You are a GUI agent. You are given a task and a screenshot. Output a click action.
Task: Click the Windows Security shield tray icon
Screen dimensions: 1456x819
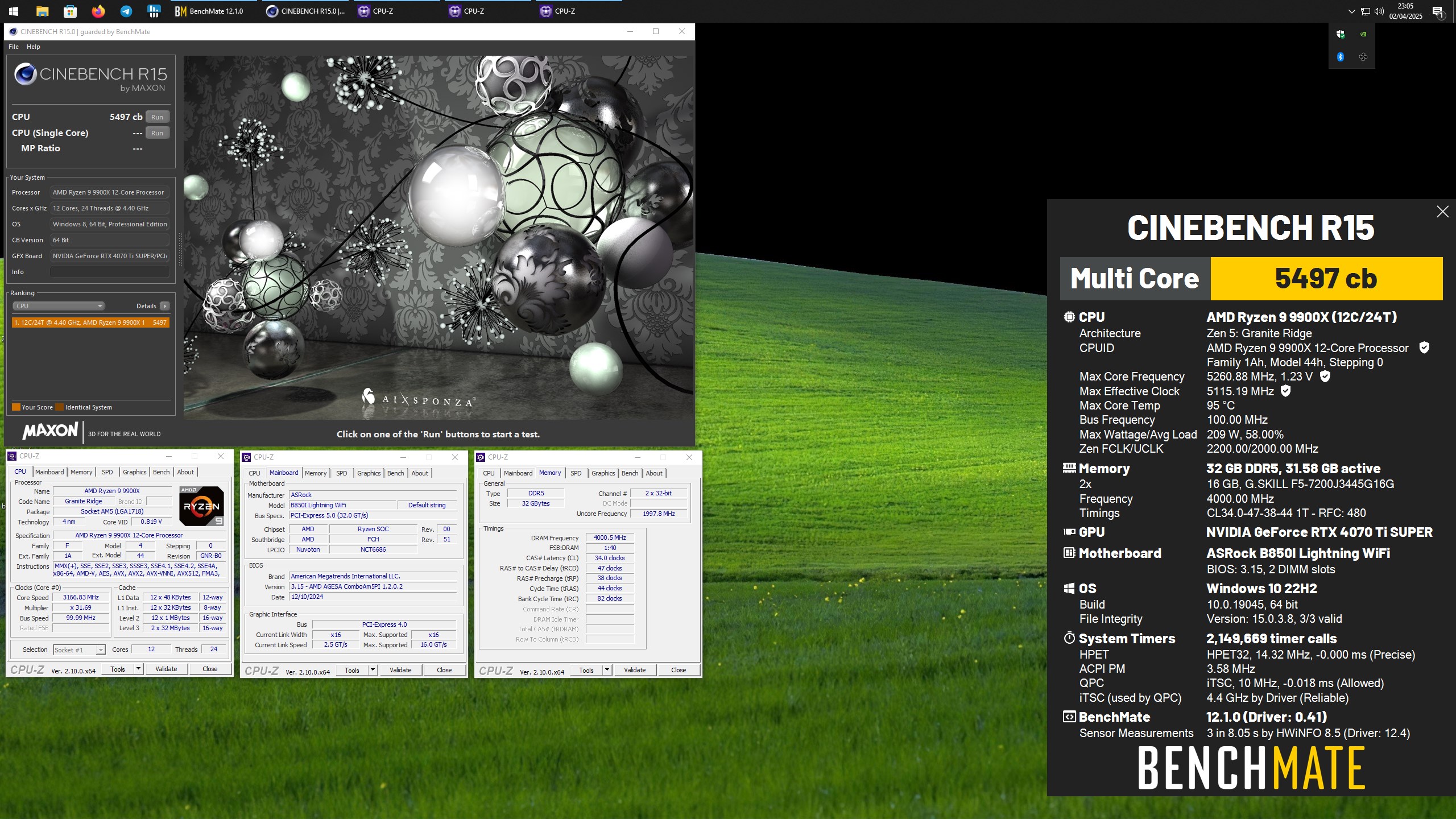pos(1341,34)
